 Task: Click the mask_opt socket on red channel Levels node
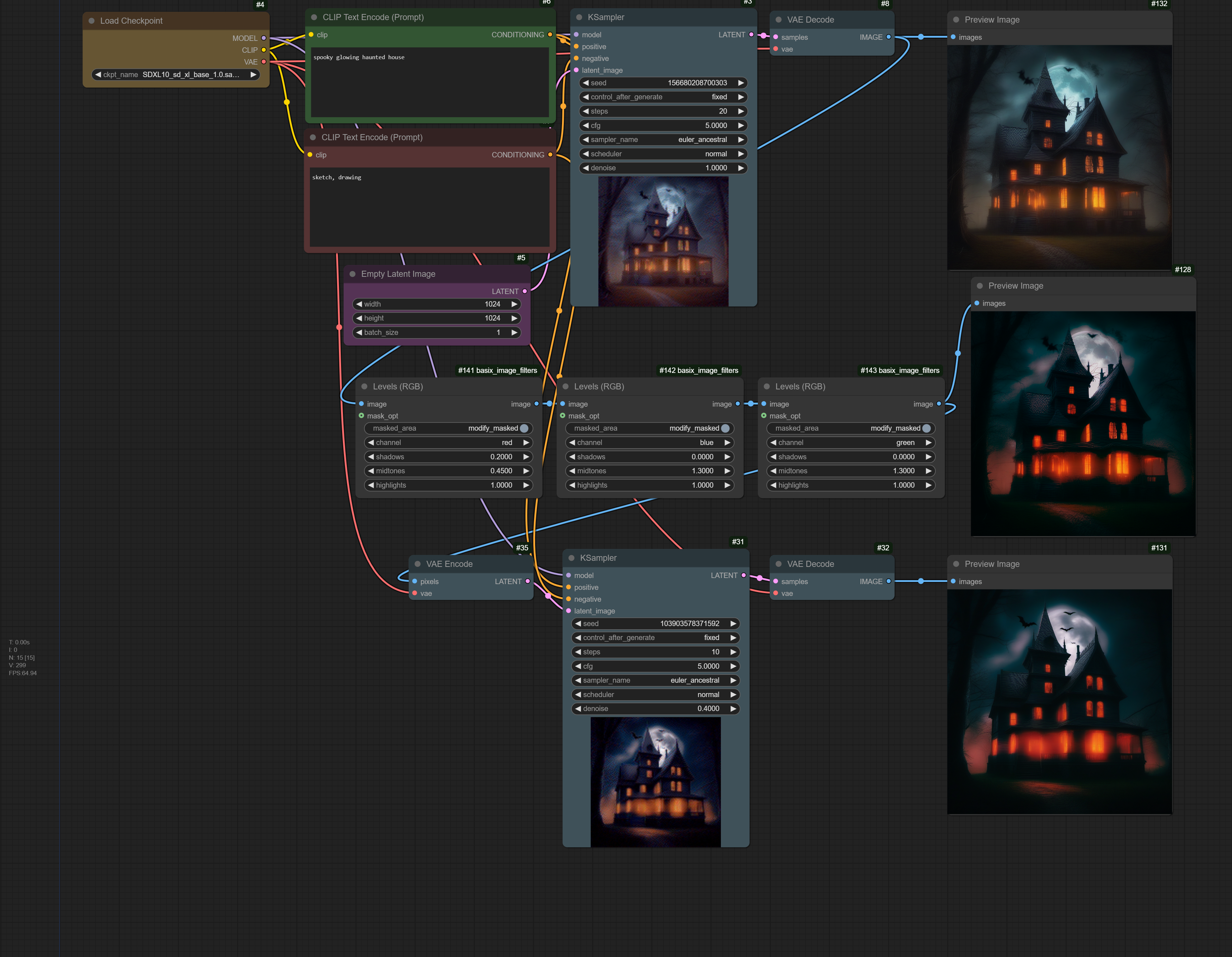(362, 416)
